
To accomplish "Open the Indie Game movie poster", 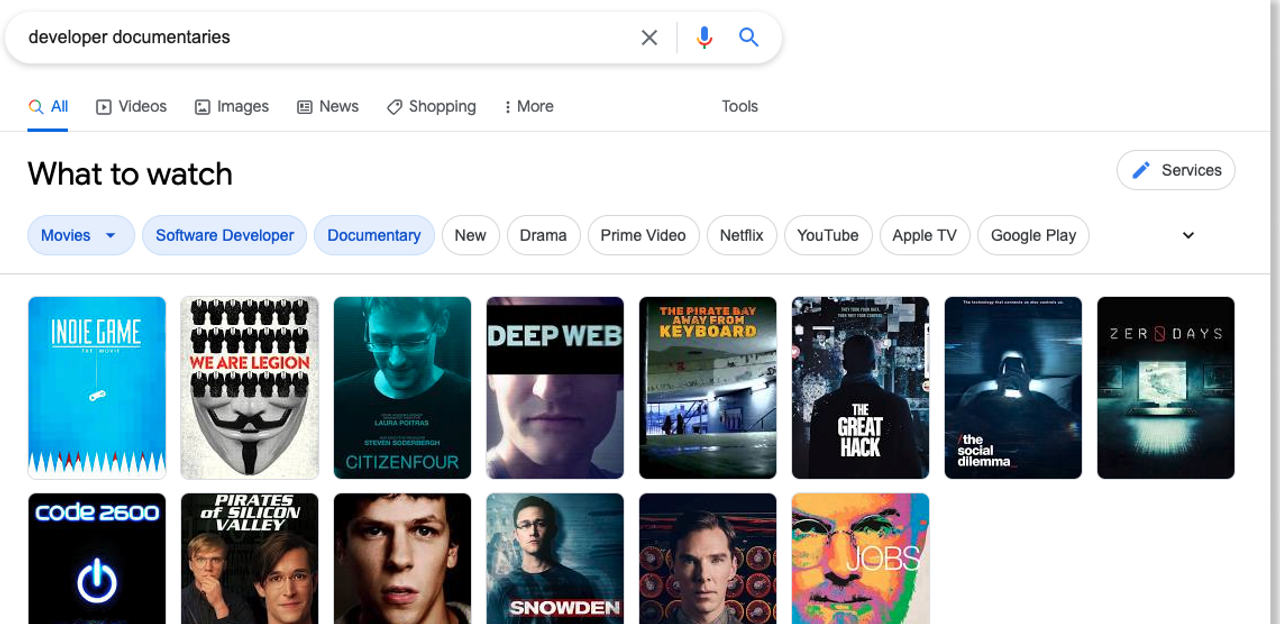I will [x=97, y=387].
